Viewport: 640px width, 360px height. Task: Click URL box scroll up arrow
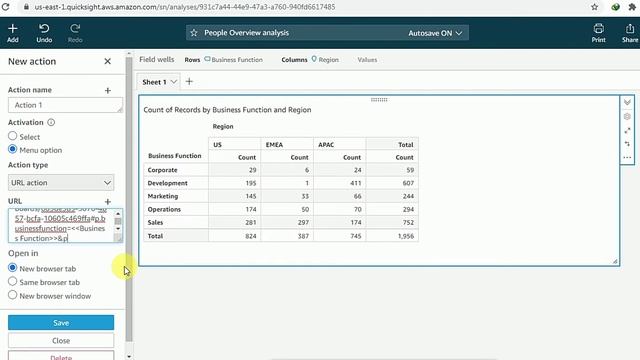pos(118,213)
